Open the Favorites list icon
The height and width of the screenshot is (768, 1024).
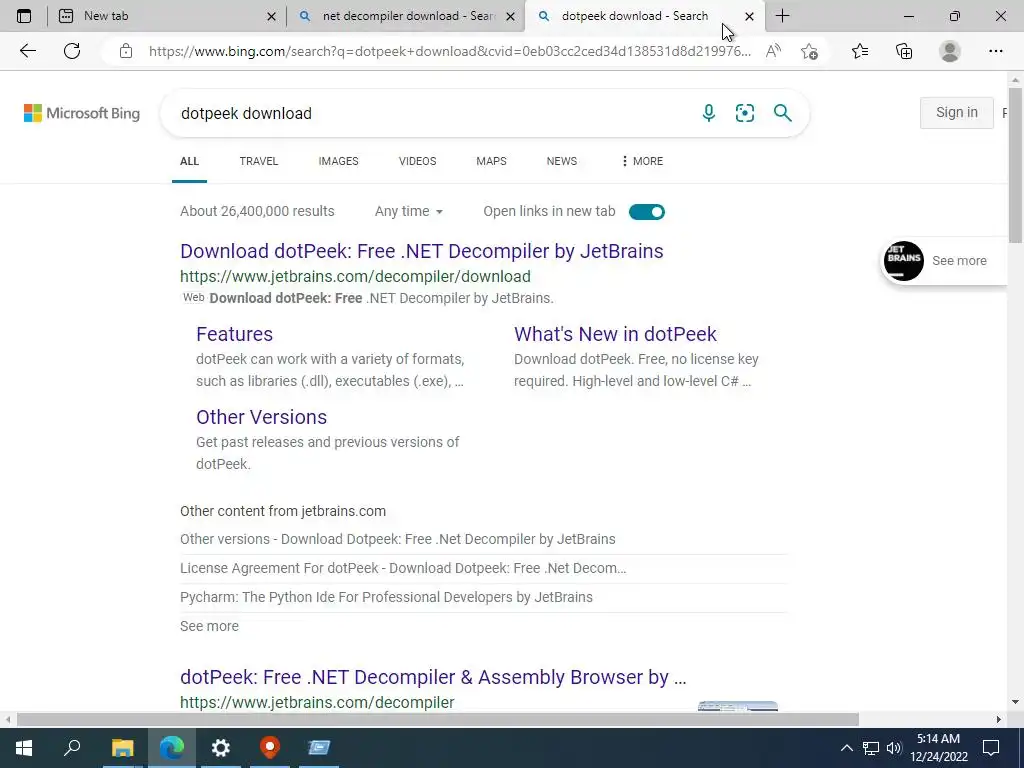tap(860, 51)
